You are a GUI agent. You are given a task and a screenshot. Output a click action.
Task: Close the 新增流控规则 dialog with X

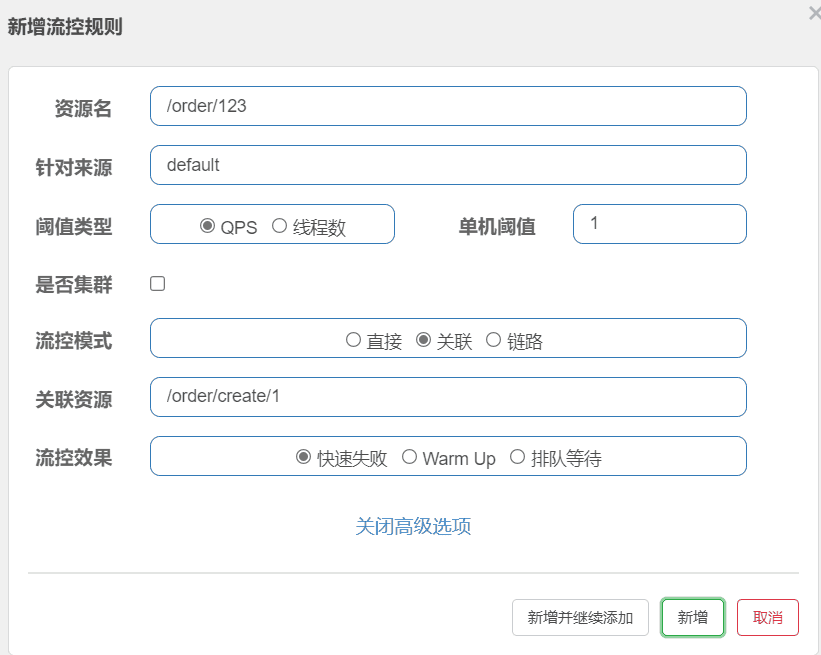pos(813,13)
